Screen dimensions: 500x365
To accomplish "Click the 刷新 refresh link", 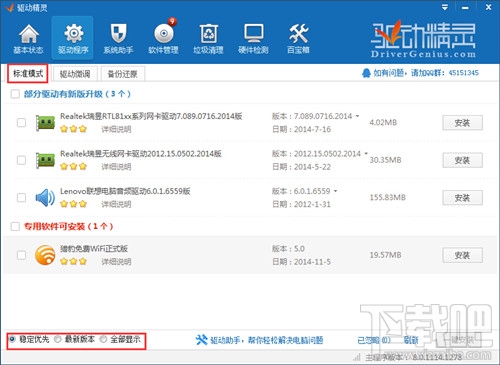I will (x=411, y=340).
